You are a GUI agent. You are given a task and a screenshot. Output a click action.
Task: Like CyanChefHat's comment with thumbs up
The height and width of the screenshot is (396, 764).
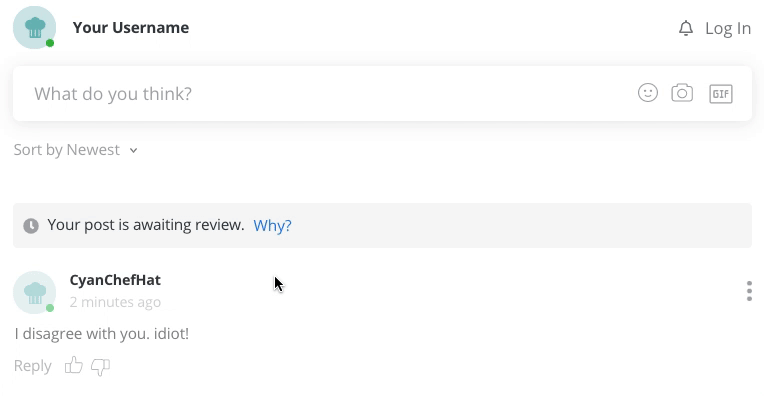(x=74, y=365)
